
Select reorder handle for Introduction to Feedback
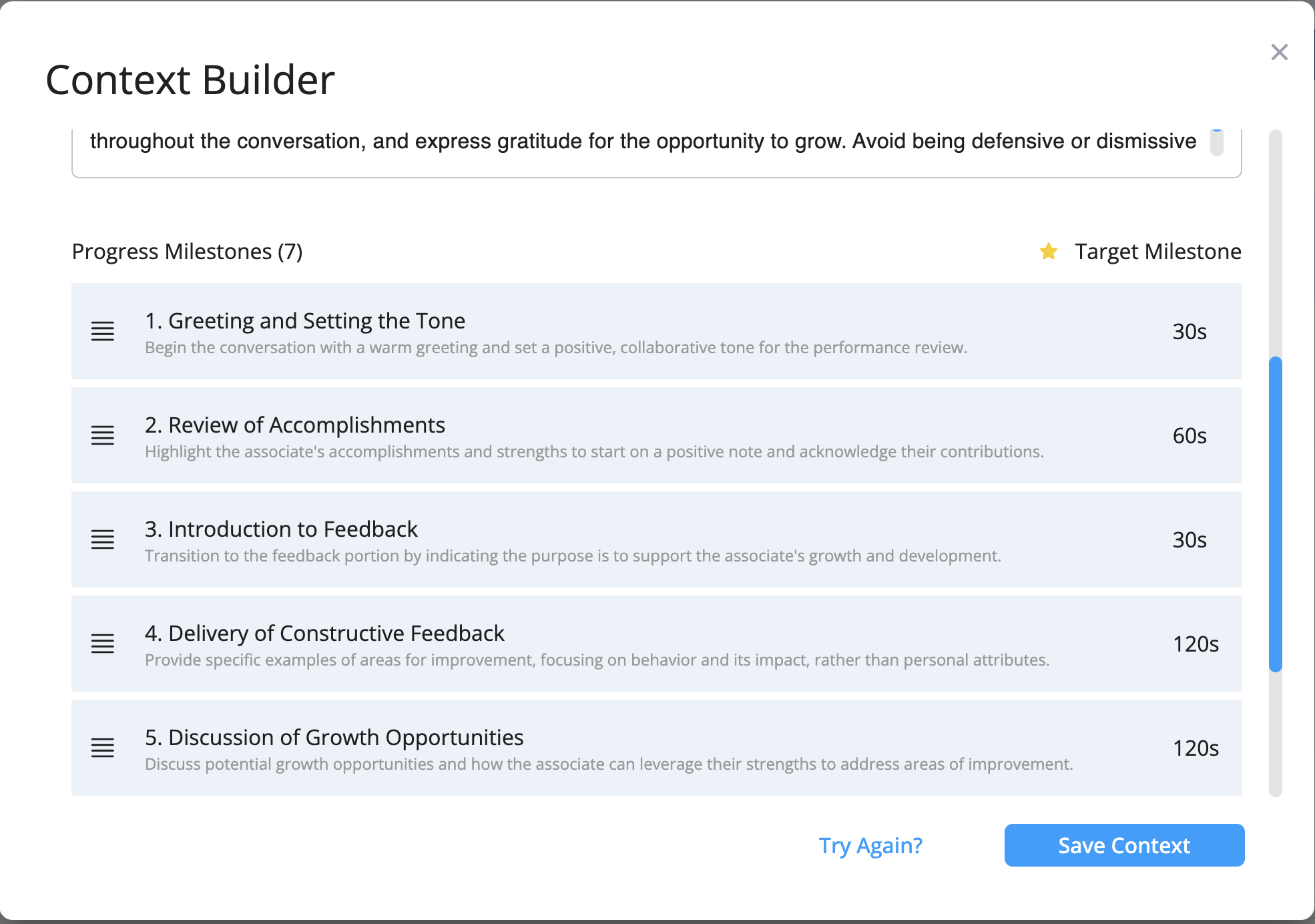[103, 539]
